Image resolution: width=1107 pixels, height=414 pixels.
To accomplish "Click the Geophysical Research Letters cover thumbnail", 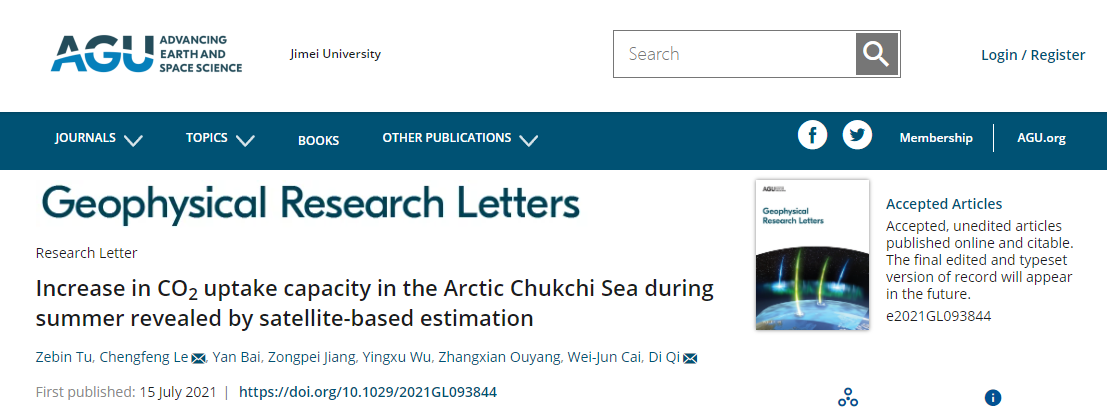I will click(x=810, y=254).
